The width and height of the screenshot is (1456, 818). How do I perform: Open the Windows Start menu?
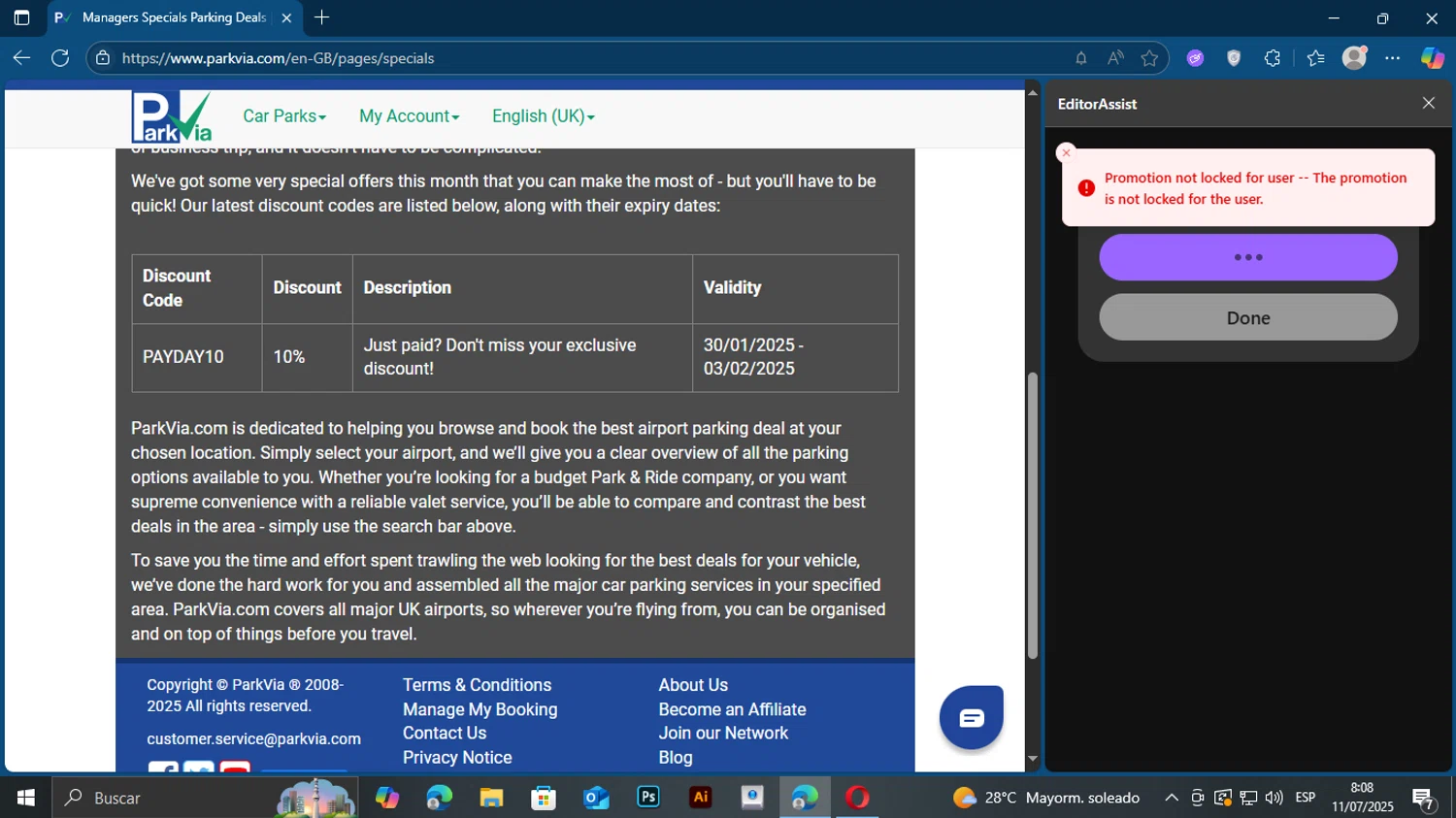(25, 798)
